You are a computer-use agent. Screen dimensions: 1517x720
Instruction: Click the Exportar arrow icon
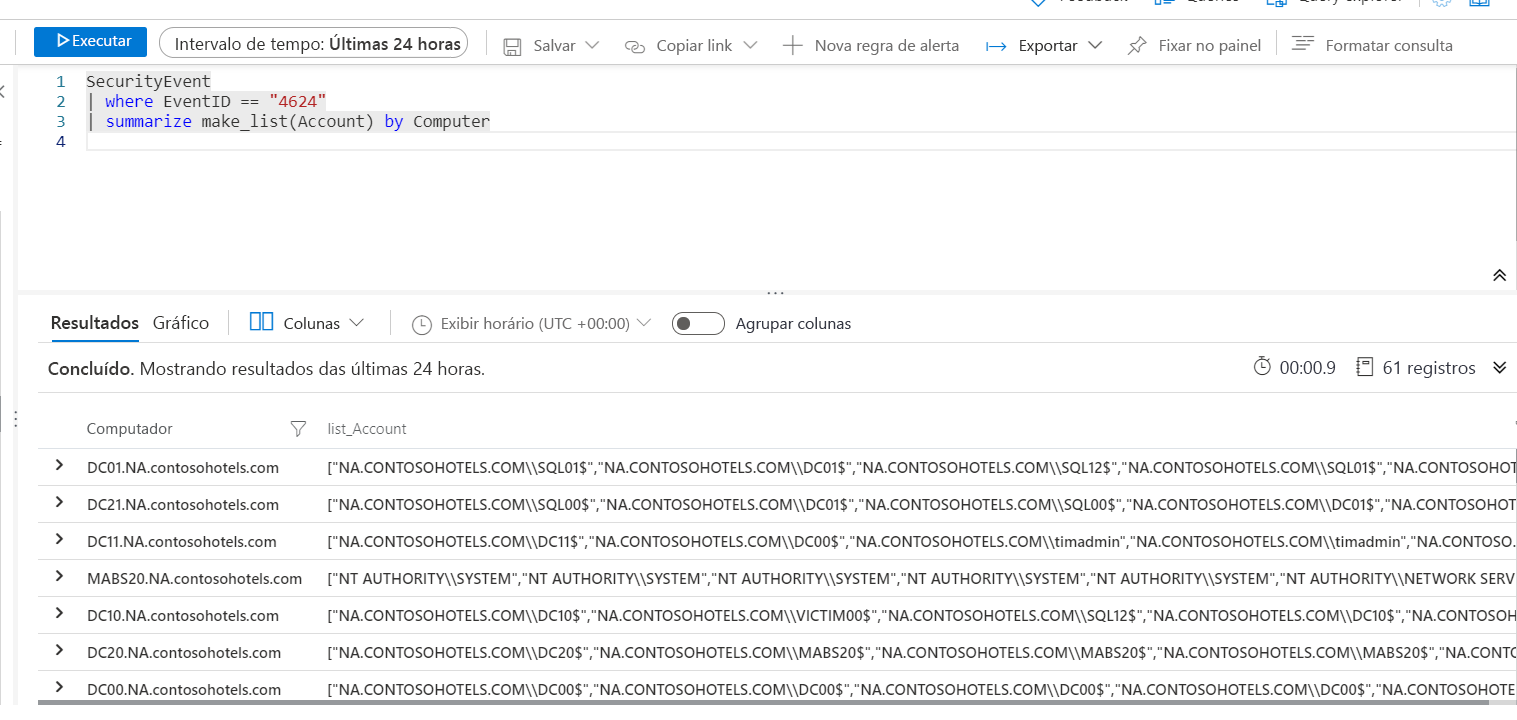point(996,46)
